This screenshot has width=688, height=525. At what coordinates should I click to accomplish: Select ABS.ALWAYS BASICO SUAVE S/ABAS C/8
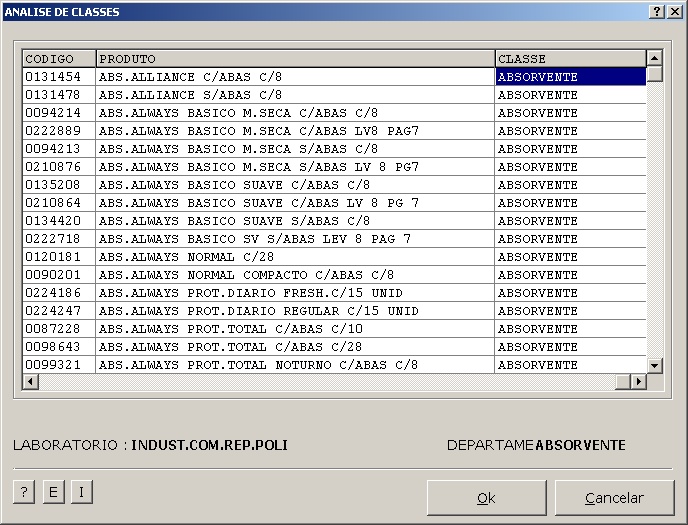[x=295, y=221]
